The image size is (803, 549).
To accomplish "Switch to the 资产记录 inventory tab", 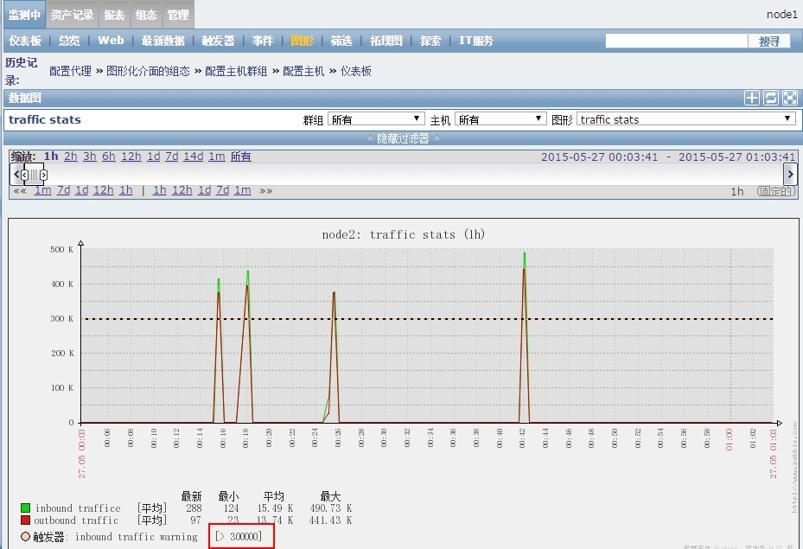I will (x=72, y=15).
